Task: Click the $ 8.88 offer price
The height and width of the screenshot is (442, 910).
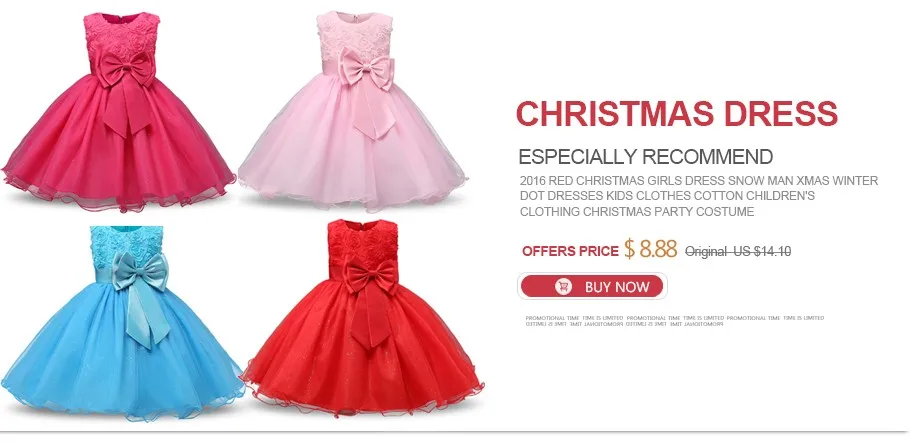Action: pyautogui.click(x=651, y=249)
